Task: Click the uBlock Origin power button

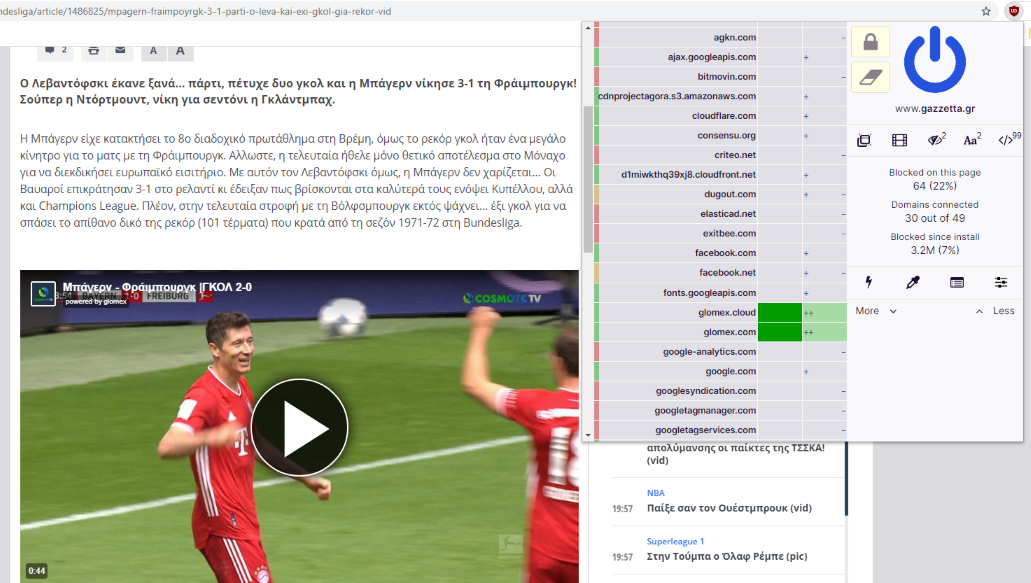Action: pos(934,60)
